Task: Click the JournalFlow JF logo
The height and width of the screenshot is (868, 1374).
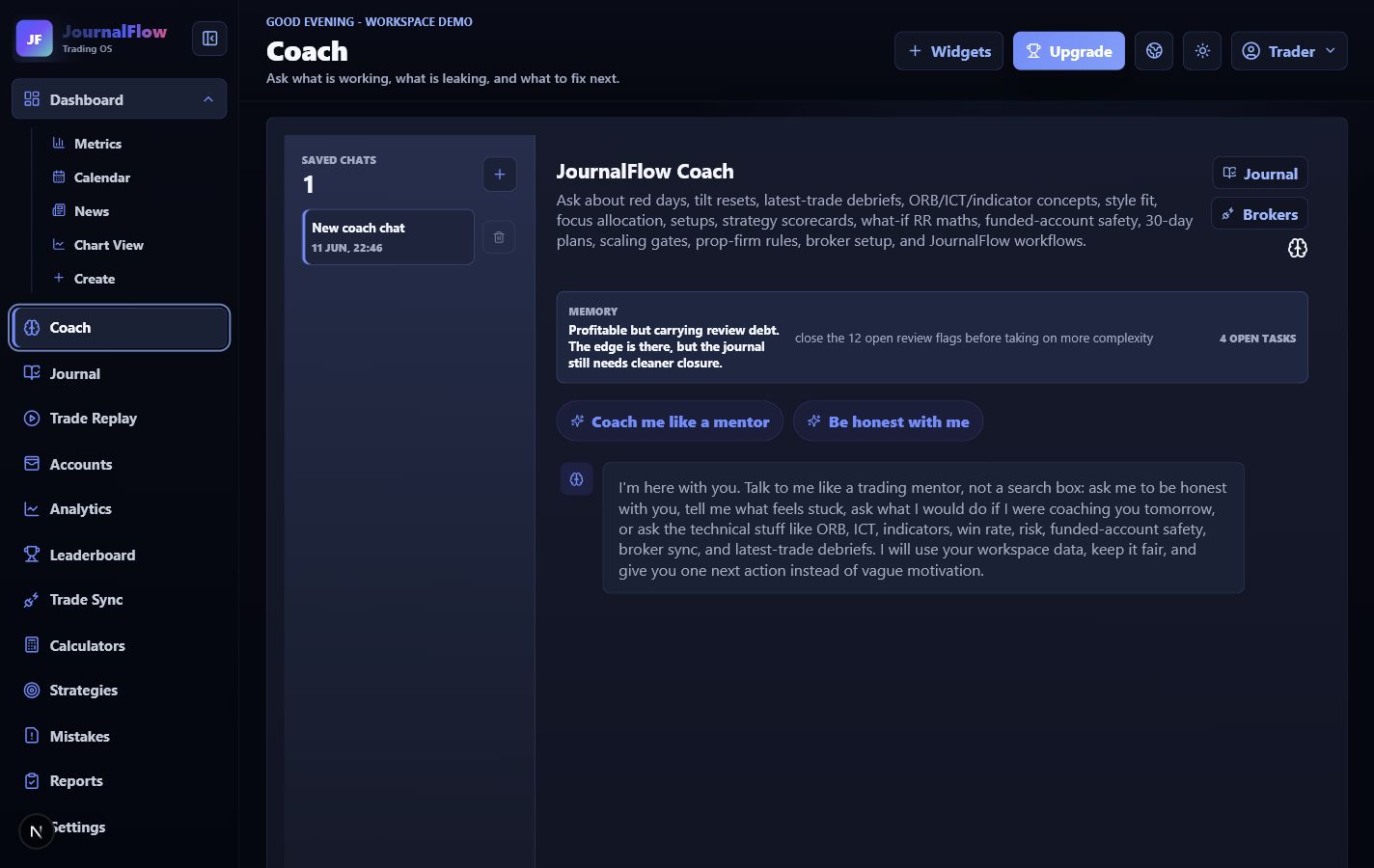Action: (x=34, y=39)
